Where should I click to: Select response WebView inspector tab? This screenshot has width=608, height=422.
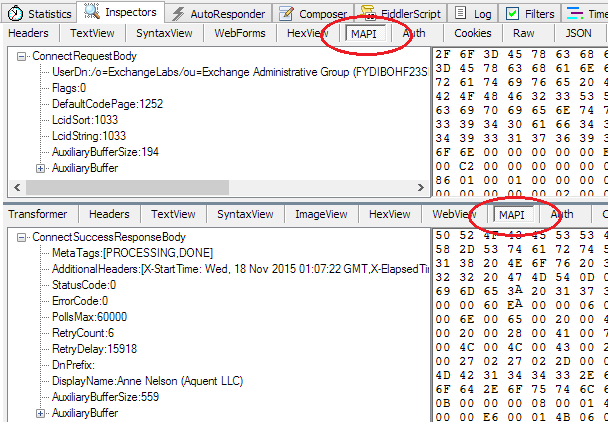click(454, 214)
